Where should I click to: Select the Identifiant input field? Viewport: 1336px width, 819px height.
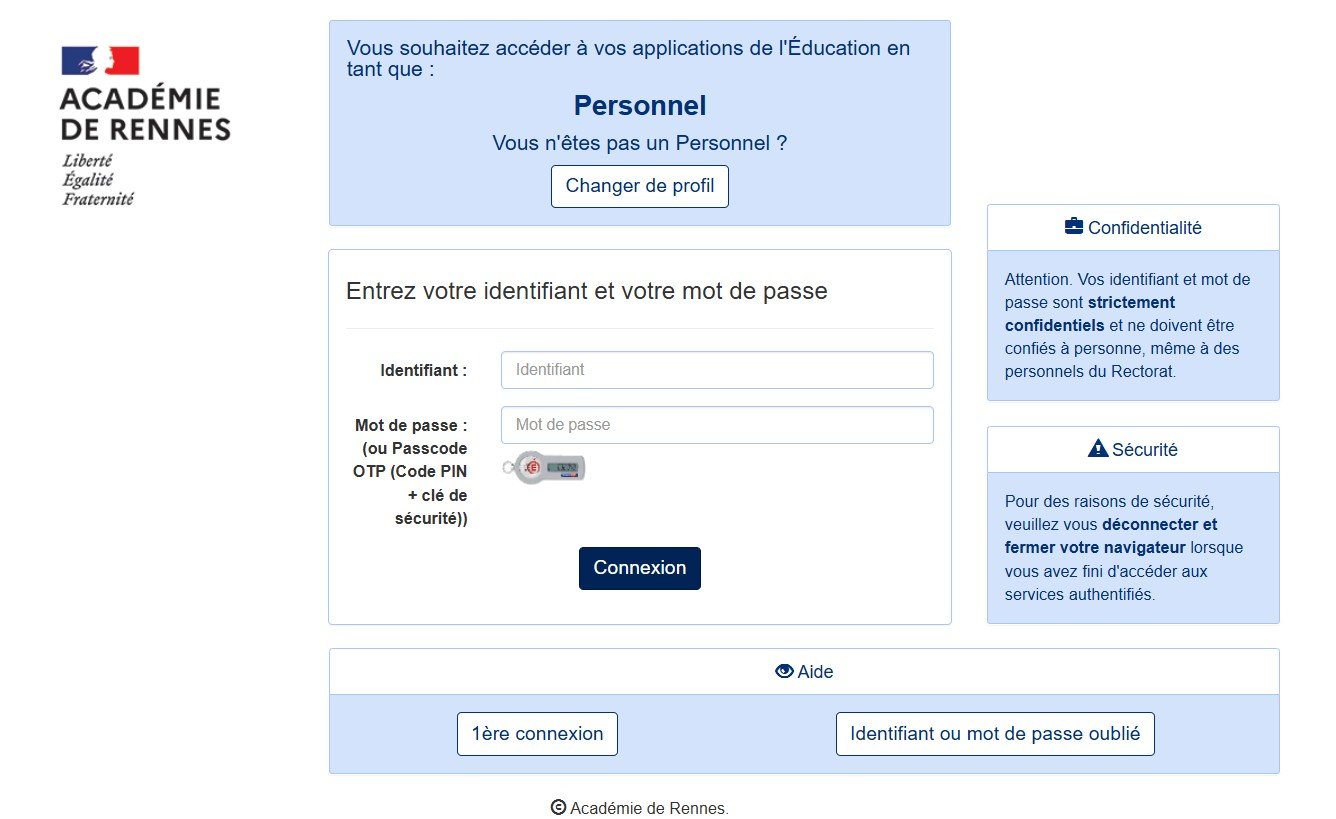coord(716,369)
